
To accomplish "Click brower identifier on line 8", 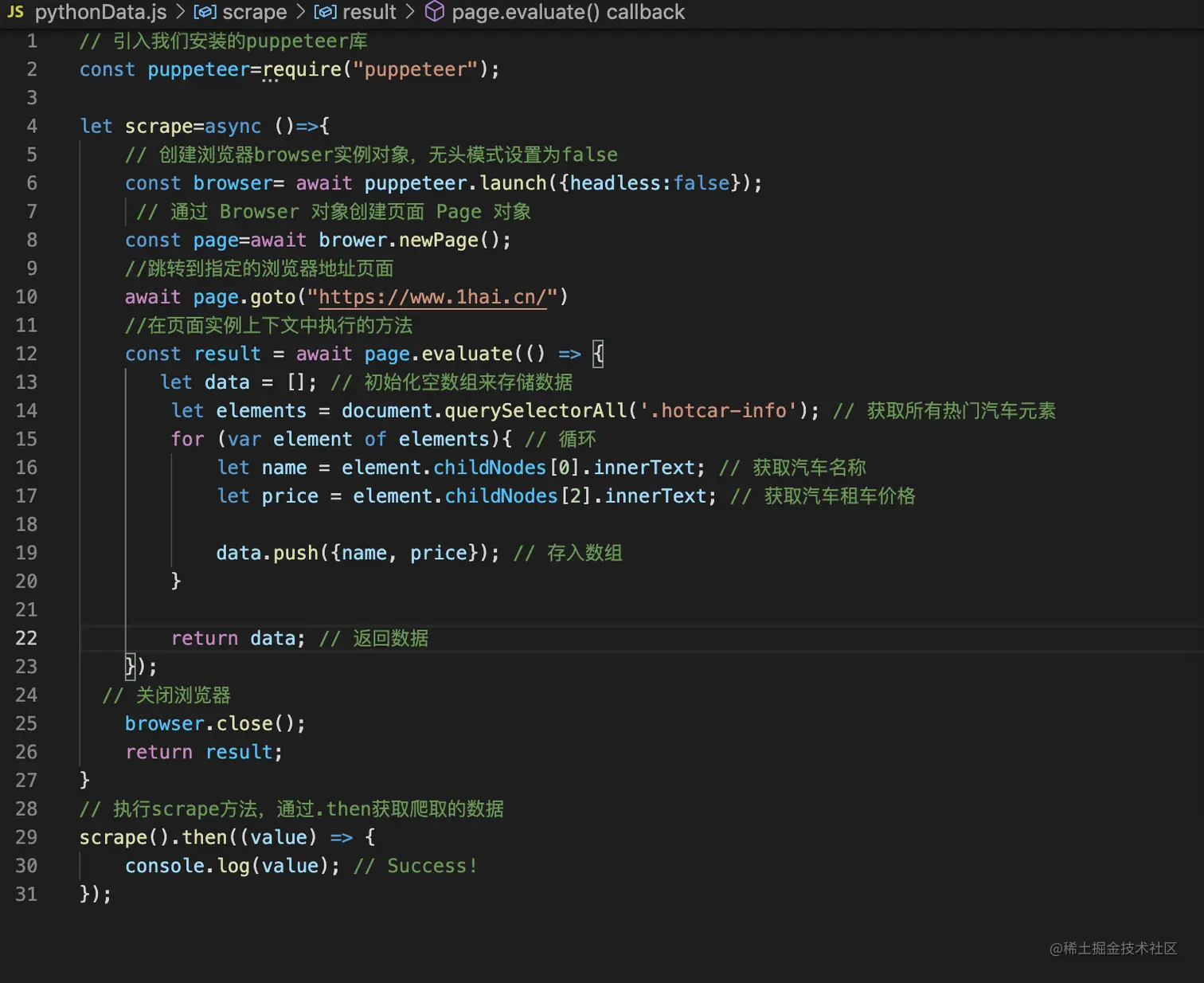I will point(353,241).
